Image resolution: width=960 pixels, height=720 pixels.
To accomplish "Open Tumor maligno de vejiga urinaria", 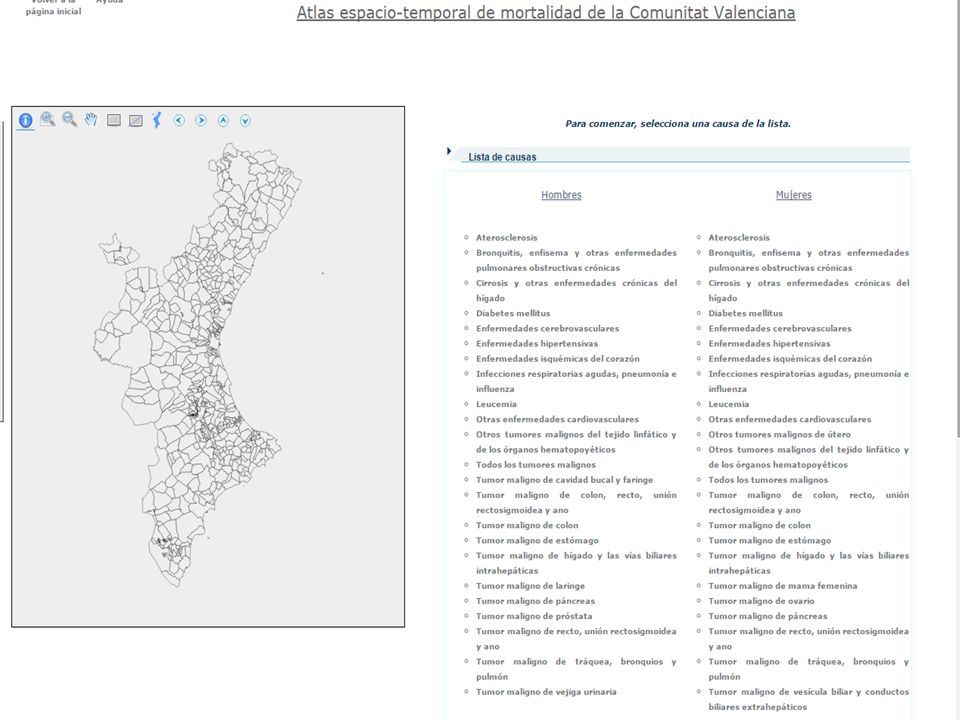I will point(546,692).
